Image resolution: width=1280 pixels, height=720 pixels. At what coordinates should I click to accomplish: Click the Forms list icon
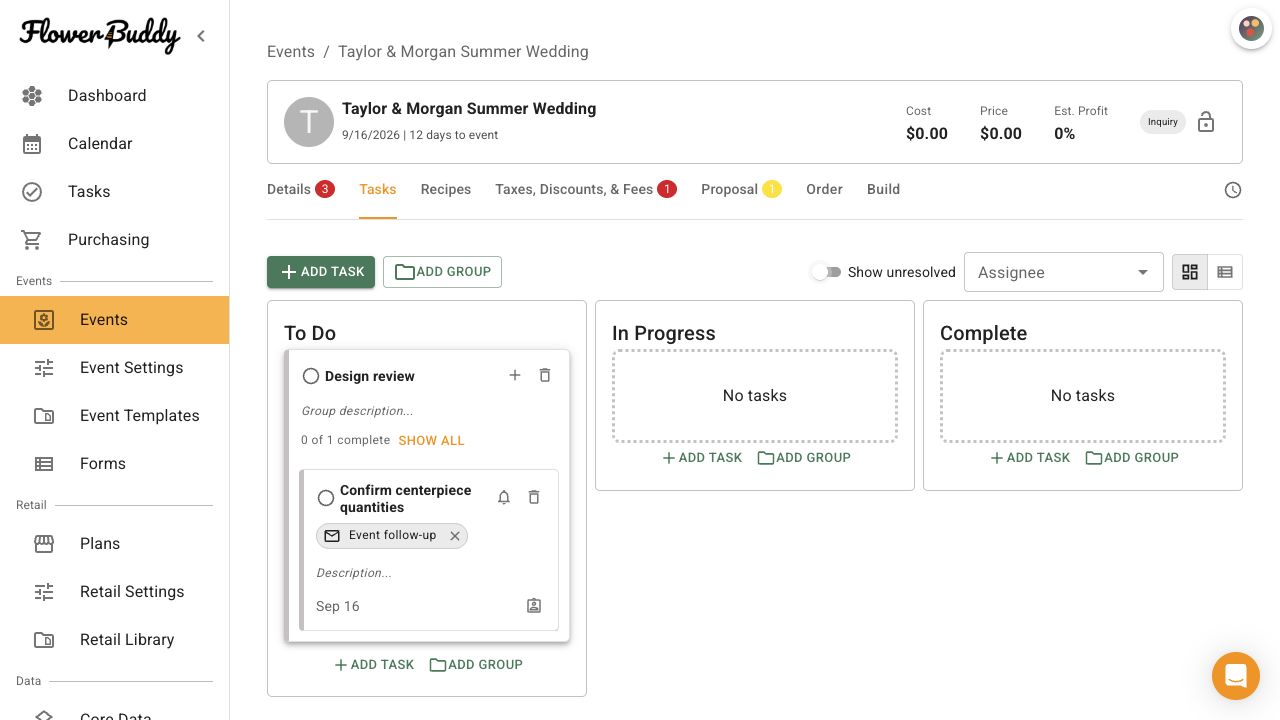click(x=44, y=464)
